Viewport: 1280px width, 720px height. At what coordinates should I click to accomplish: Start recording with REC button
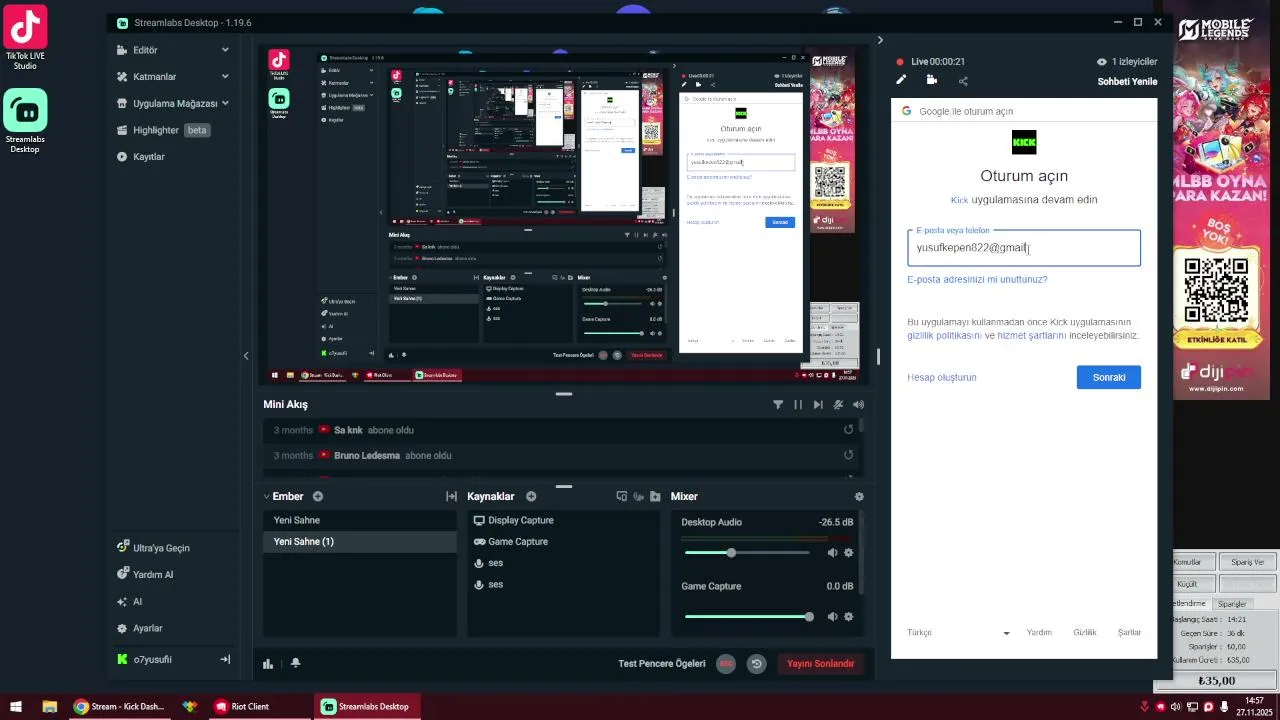click(x=726, y=664)
